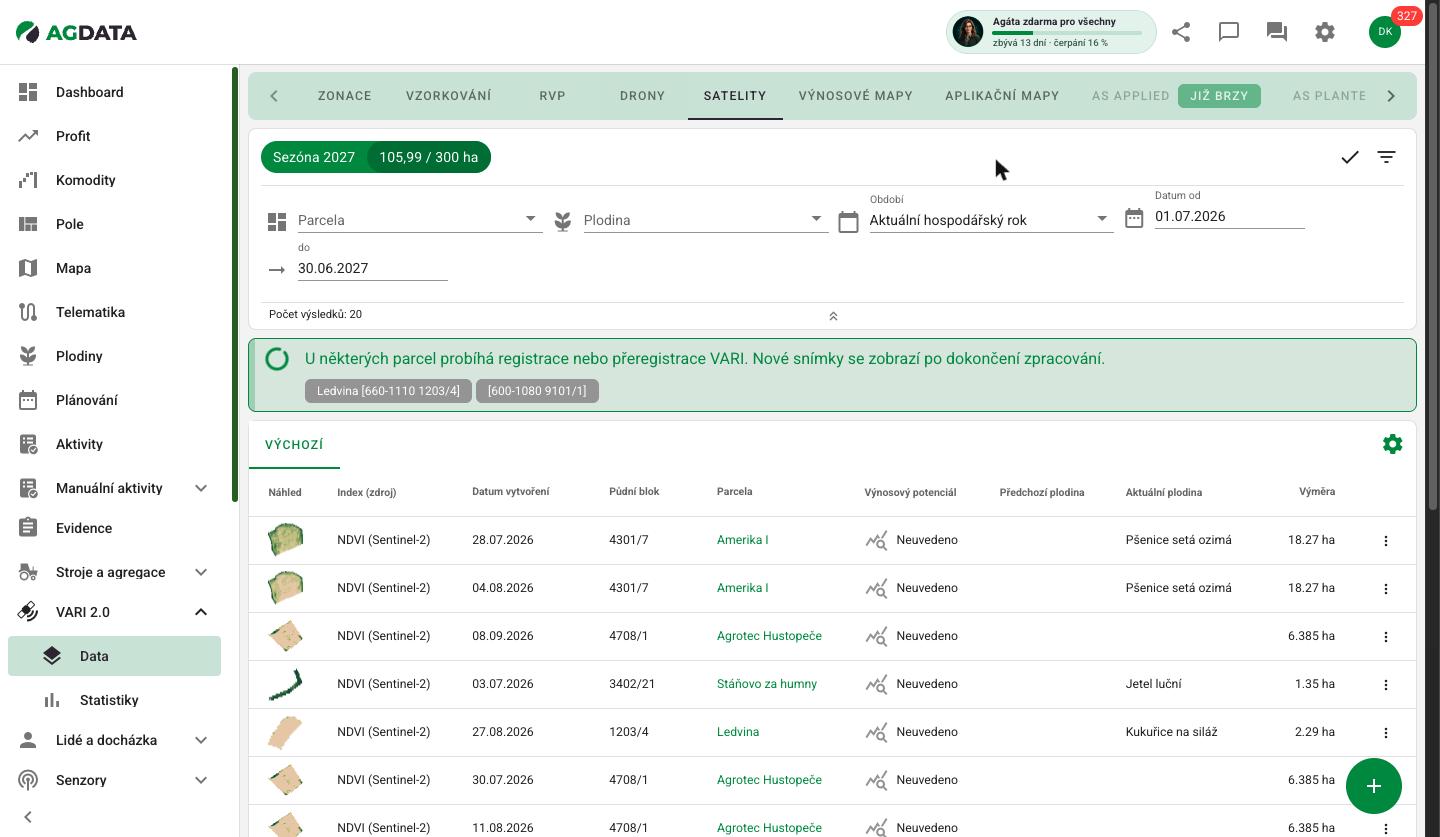Image resolution: width=1440 pixels, height=837 pixels.
Task: Open the Období dropdown
Action: 992,220
